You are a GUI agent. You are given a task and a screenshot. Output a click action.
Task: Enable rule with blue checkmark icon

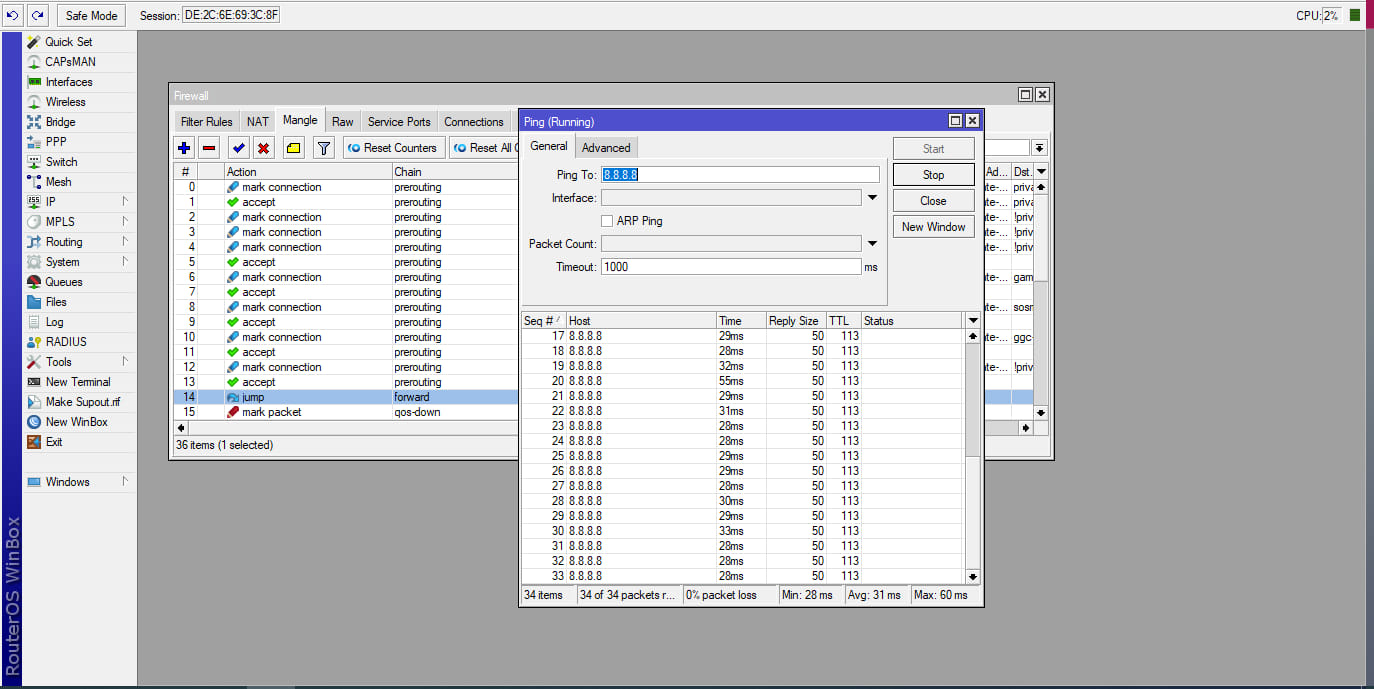click(x=238, y=148)
